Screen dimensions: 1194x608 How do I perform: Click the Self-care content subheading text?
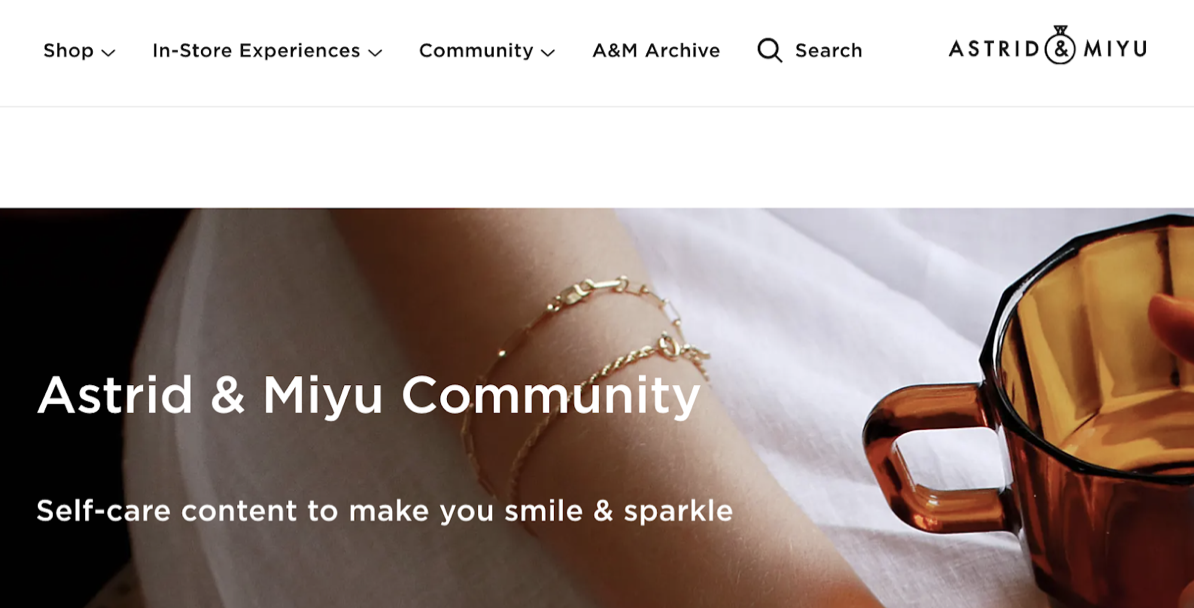point(385,510)
